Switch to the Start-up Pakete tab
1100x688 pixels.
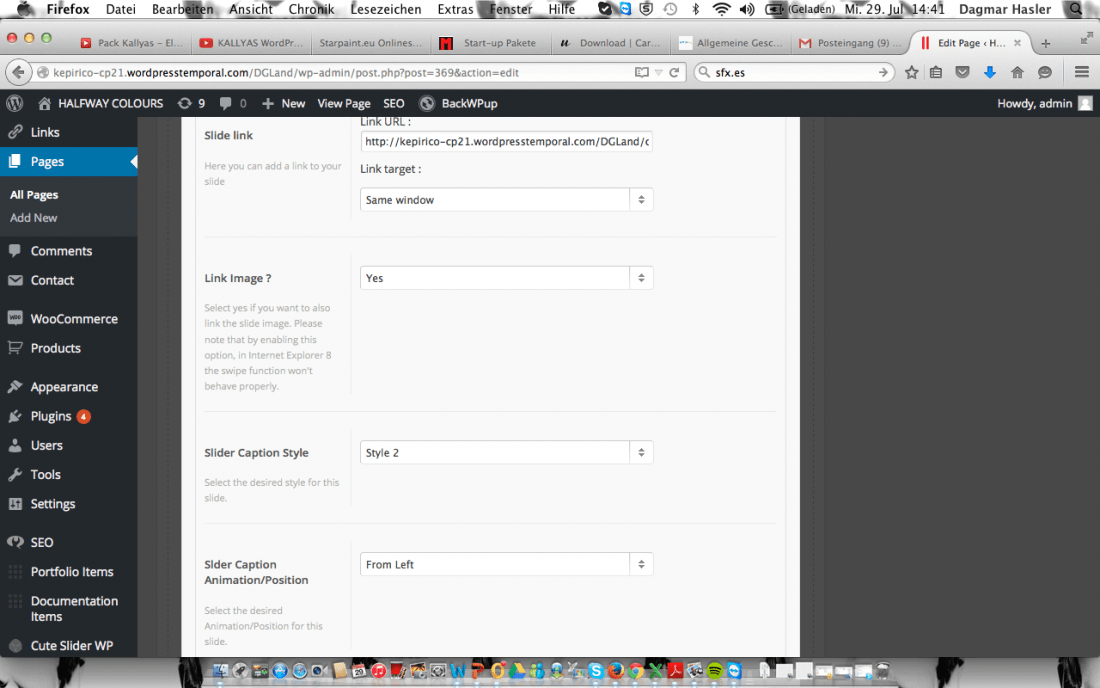489,43
